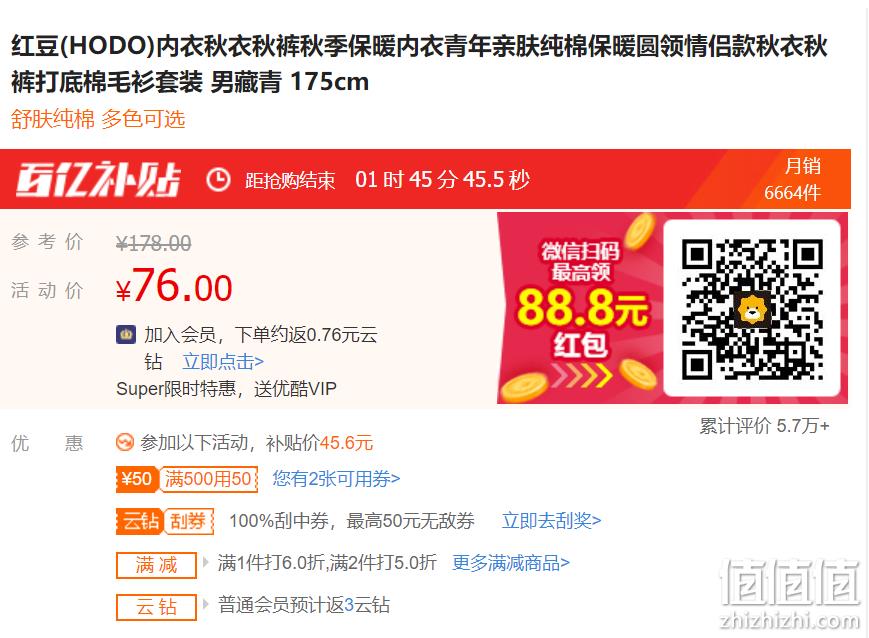Click the 百亿补贴 logo banner
The image size is (869, 638).
tap(98, 180)
